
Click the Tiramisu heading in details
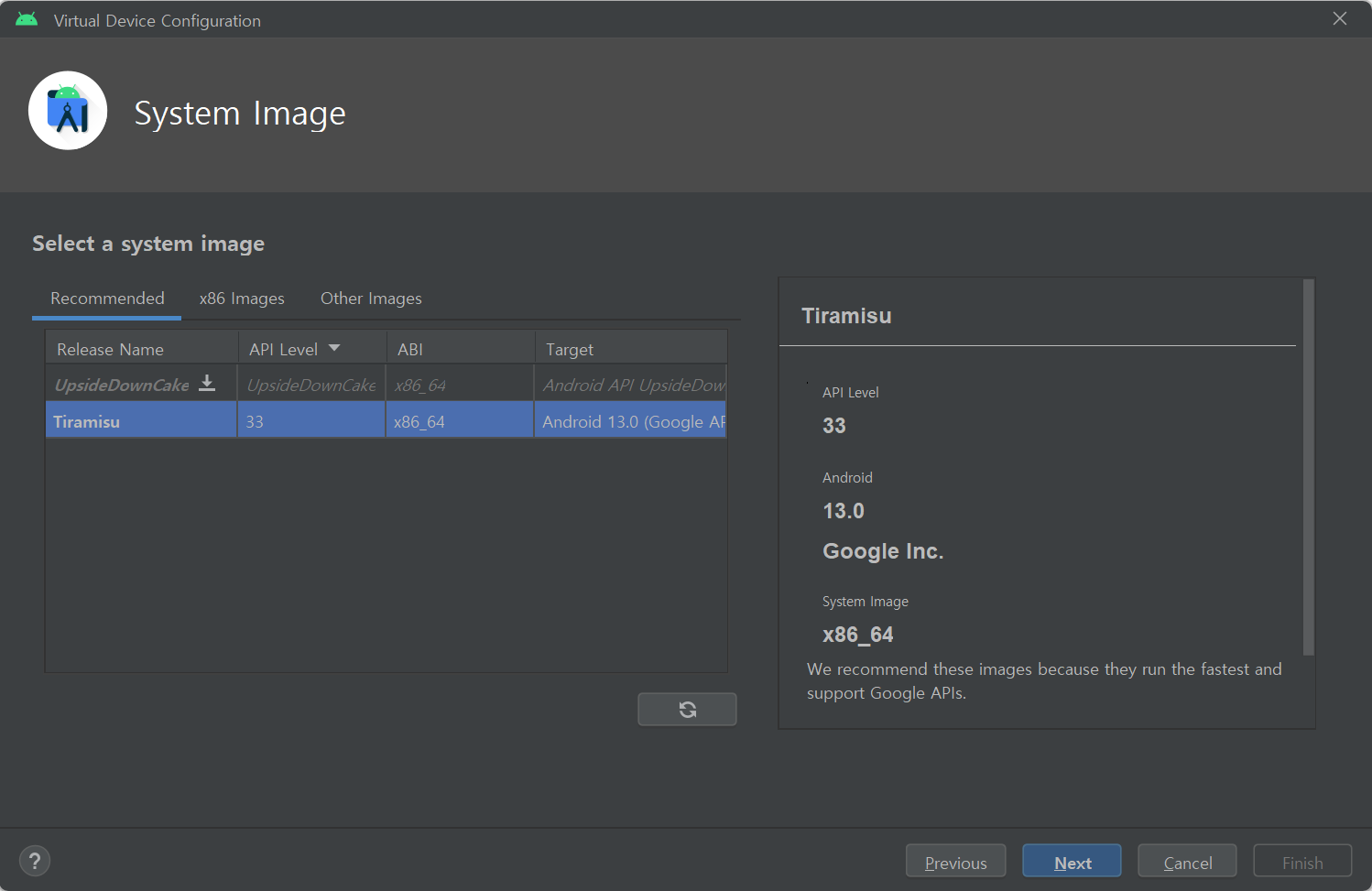[846, 316]
